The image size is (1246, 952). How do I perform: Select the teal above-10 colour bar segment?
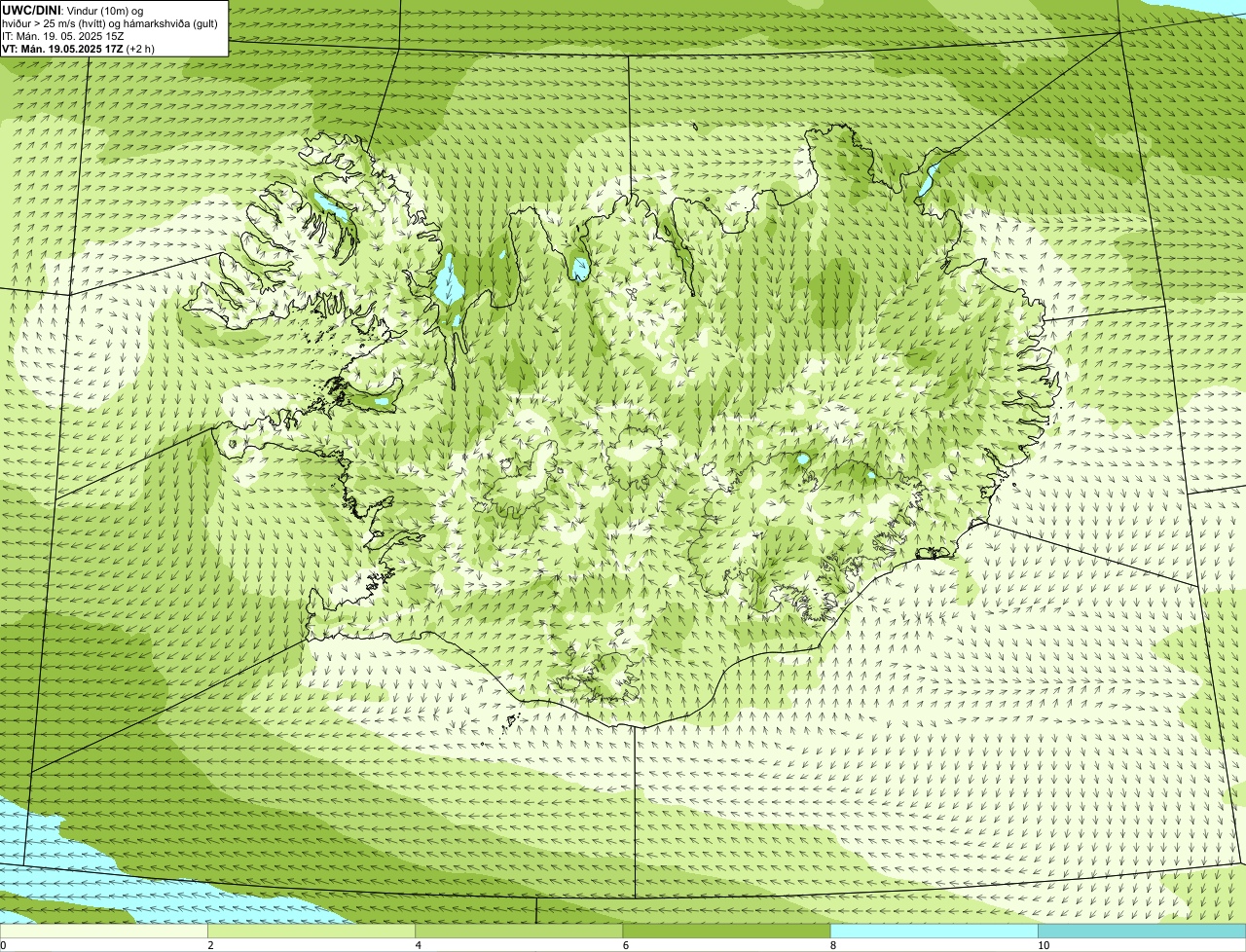point(1142,932)
